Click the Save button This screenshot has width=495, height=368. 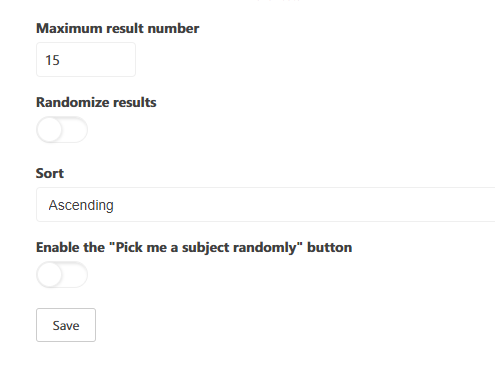[66, 325]
